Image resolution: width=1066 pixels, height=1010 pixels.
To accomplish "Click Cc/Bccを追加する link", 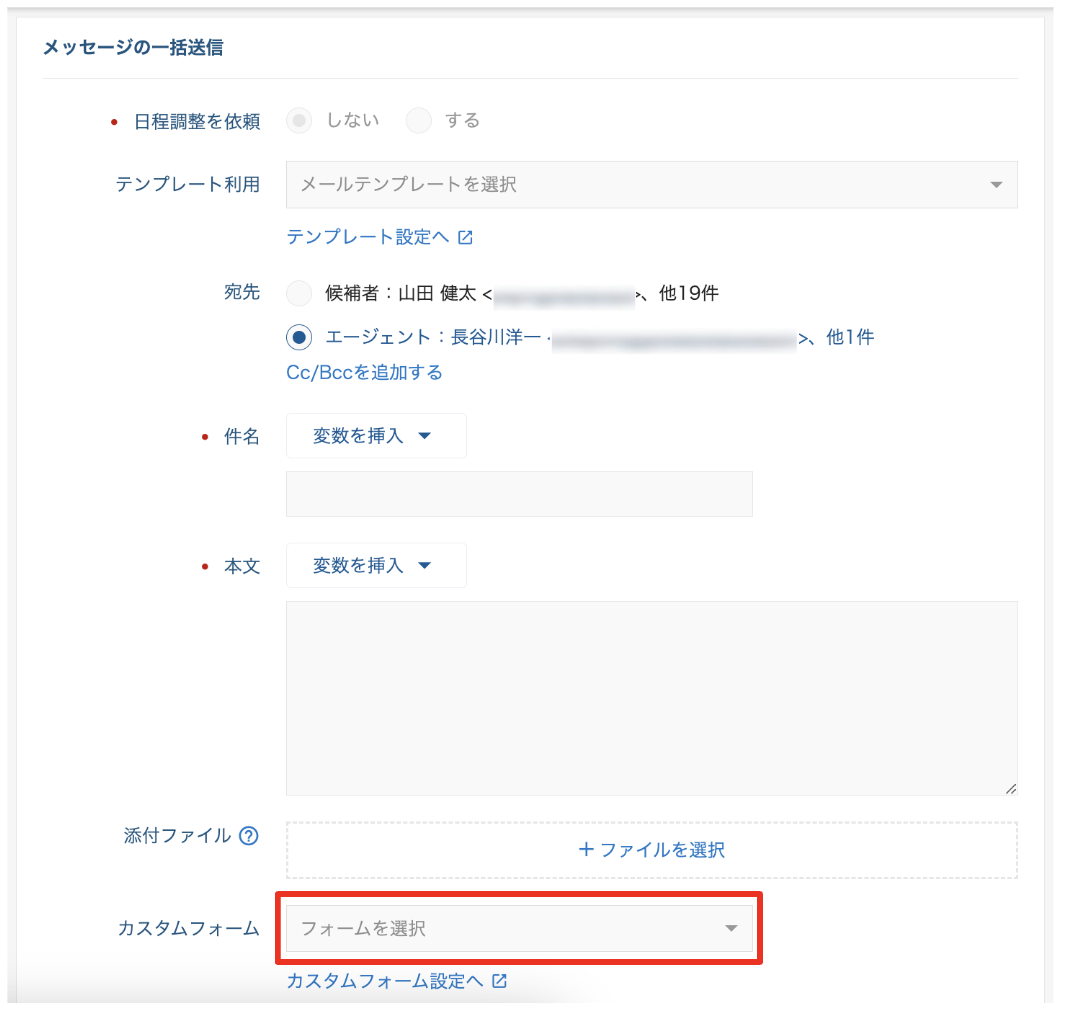I will (364, 373).
